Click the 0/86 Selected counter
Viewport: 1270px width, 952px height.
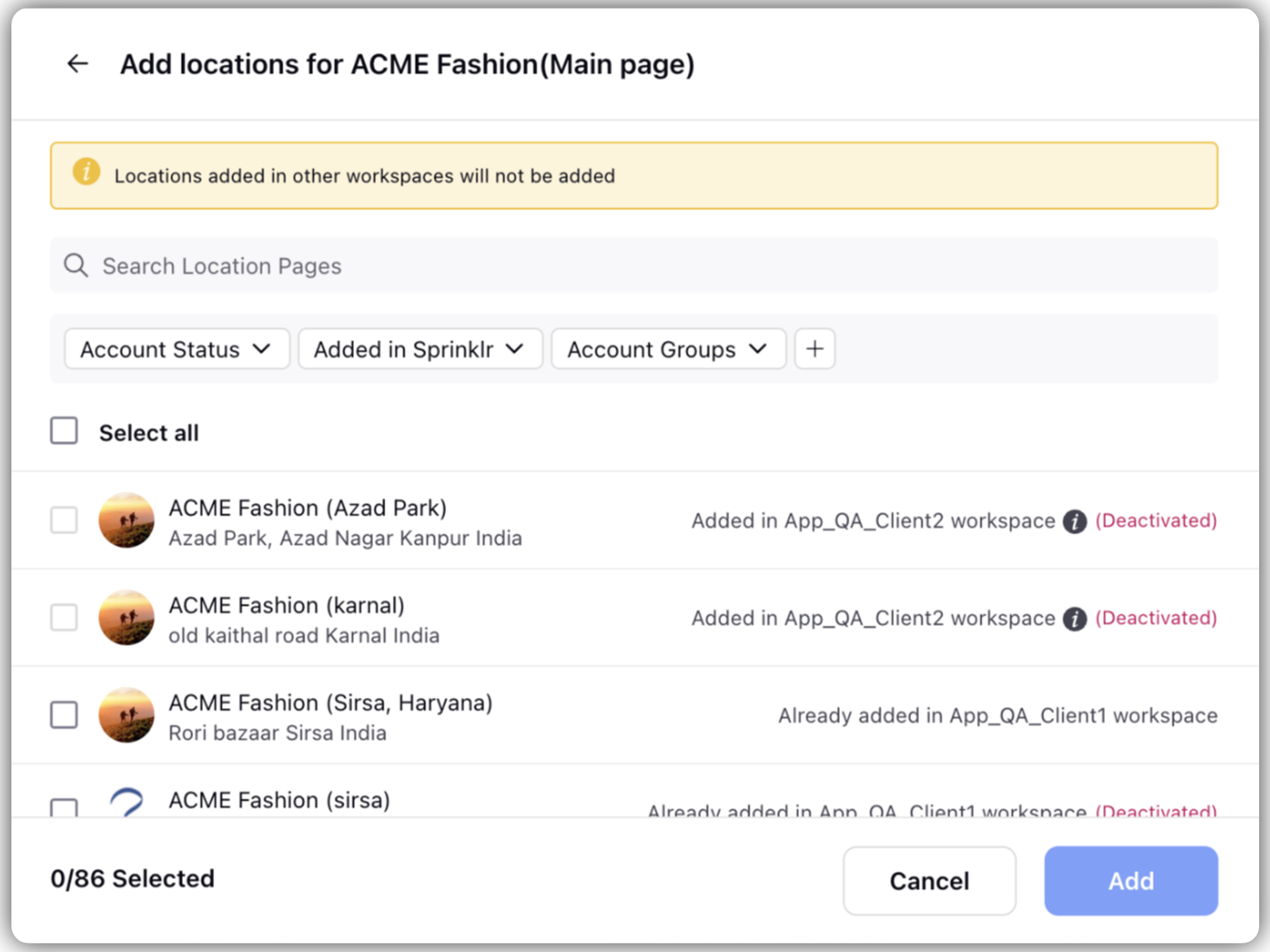click(x=133, y=879)
